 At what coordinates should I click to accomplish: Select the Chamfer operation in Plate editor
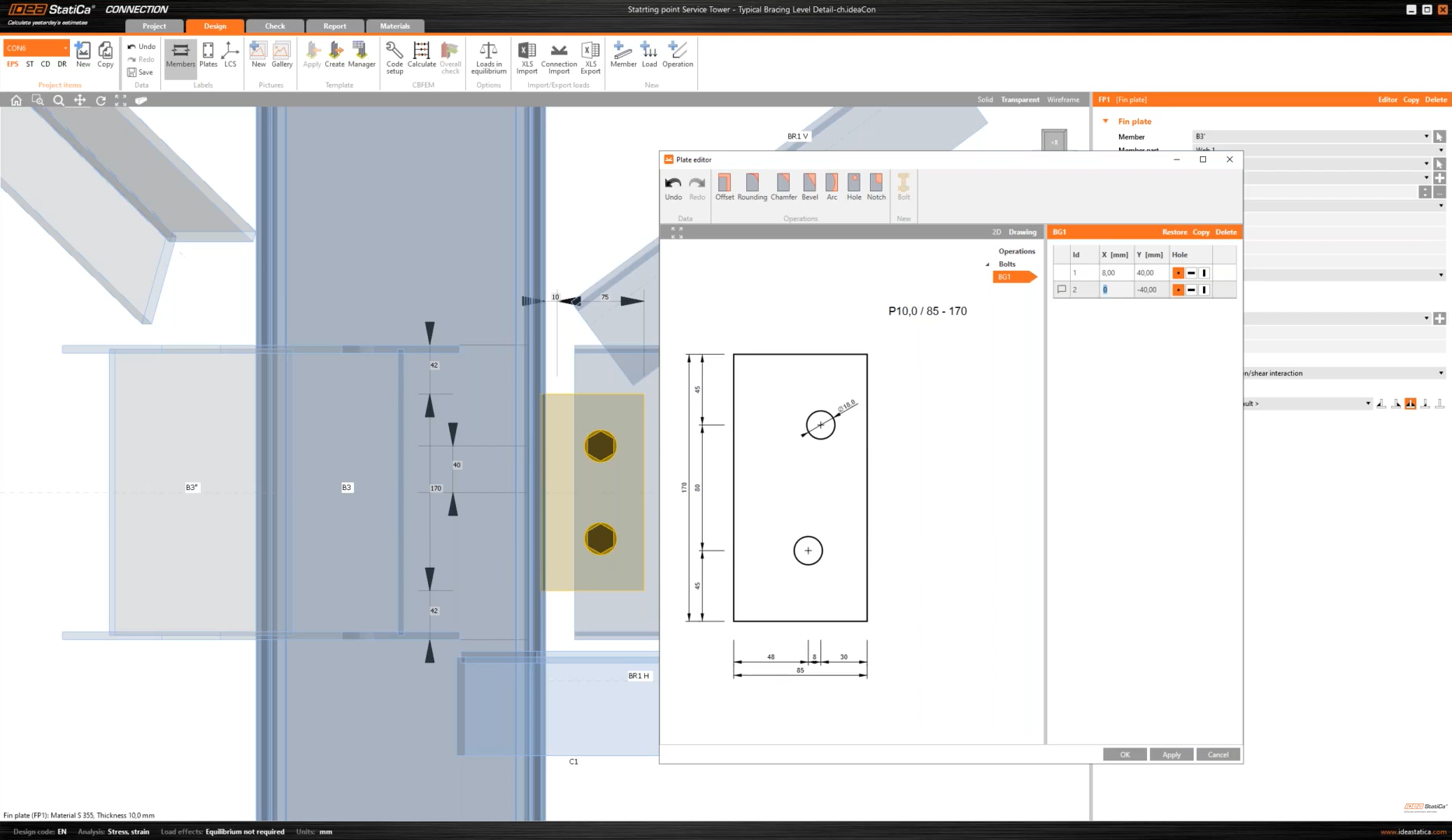click(783, 187)
